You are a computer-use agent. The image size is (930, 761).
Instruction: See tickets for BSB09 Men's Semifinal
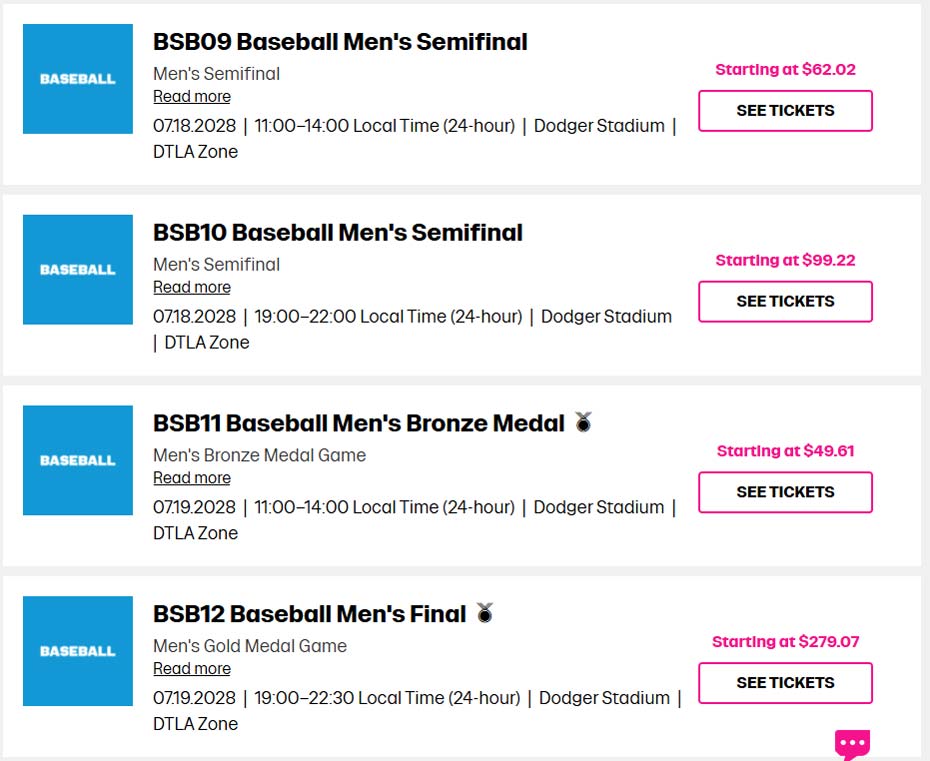(785, 111)
